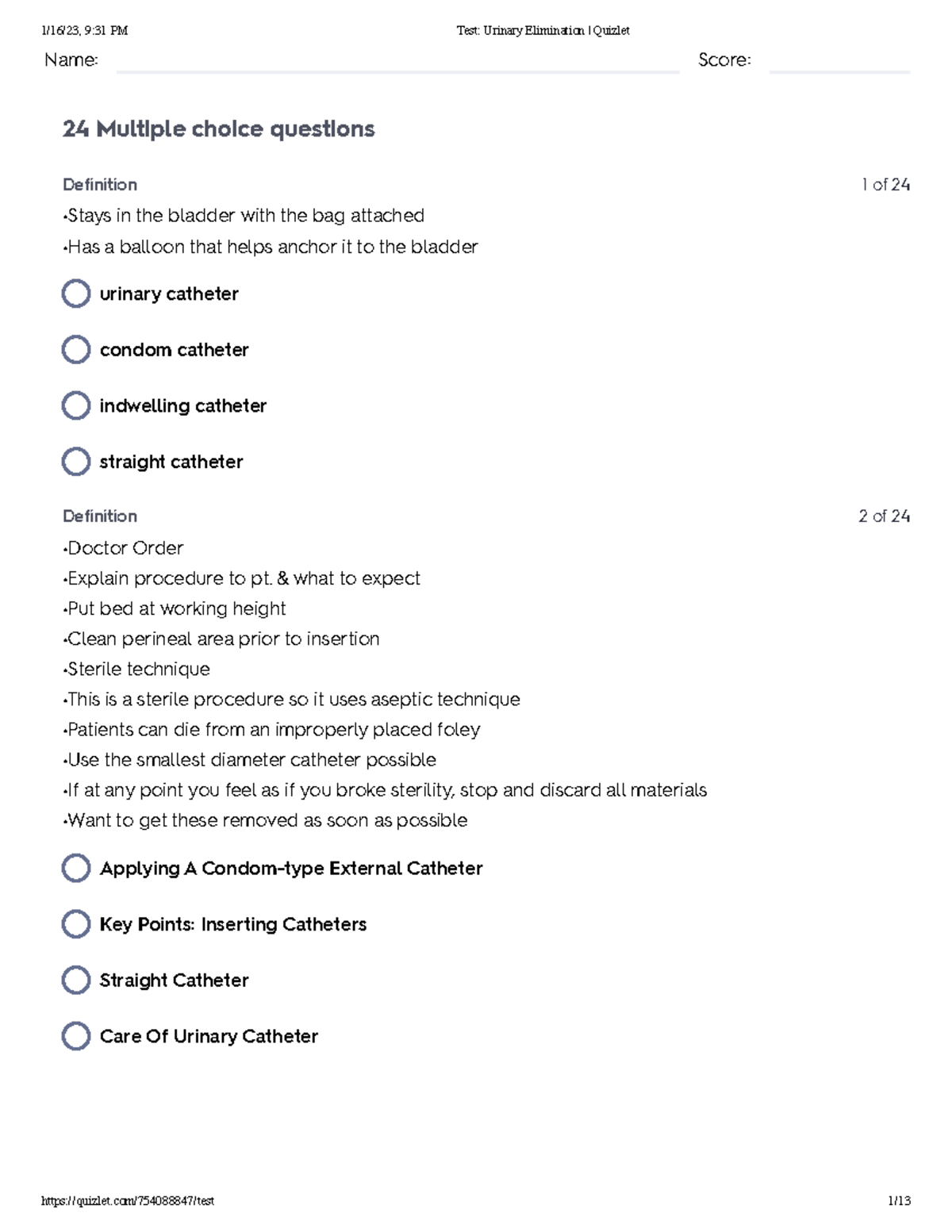Select the "Straight Catheter" option in question 2
This screenshot has width=952, height=1232.
coord(76,981)
